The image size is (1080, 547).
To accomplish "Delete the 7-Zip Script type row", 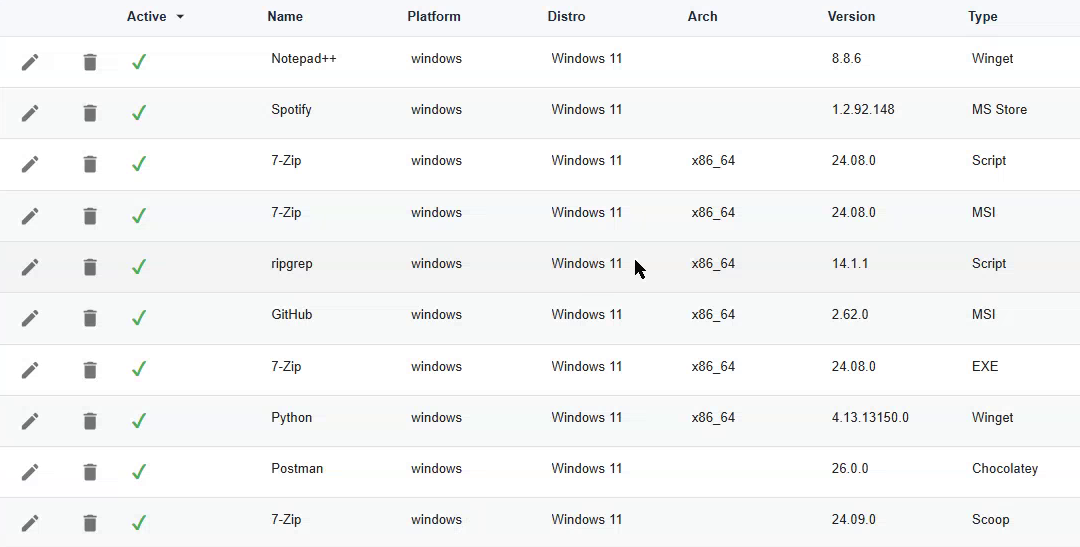I will [90, 164].
